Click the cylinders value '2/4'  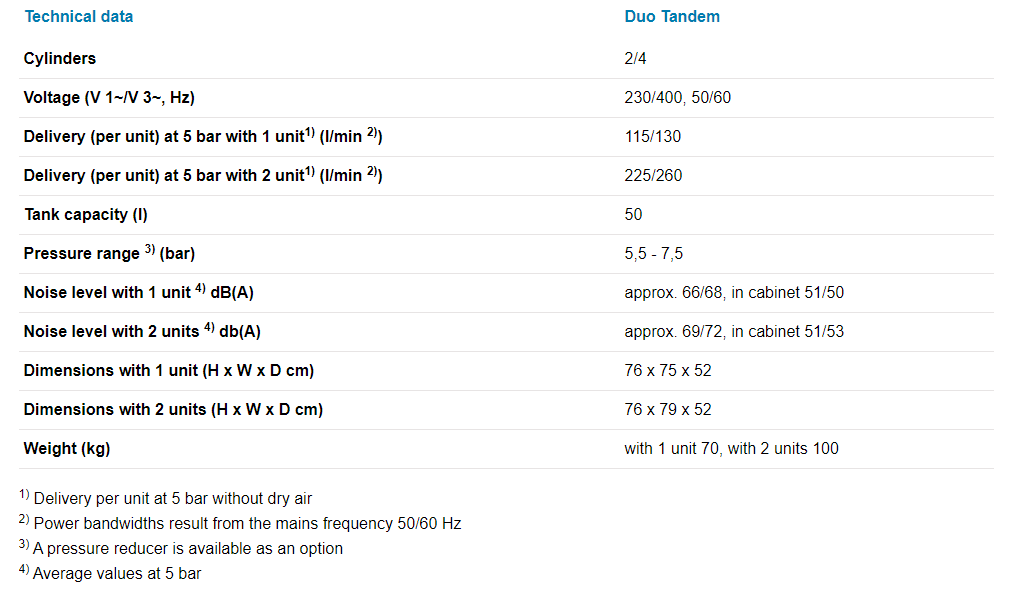635,59
